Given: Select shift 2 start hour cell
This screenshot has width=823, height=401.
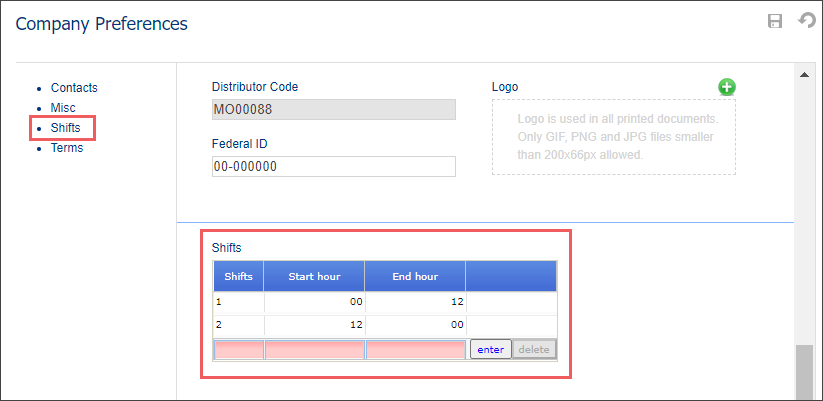Looking at the screenshot, I should pos(314,324).
